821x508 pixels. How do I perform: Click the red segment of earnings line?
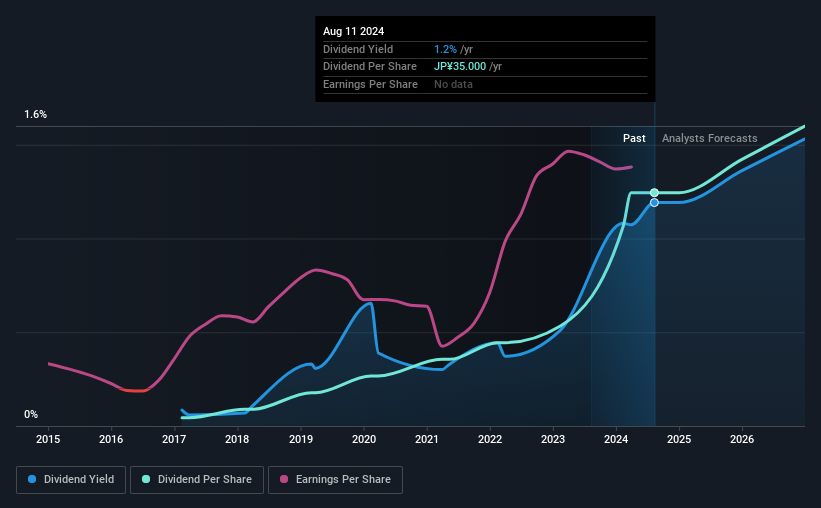click(x=135, y=390)
